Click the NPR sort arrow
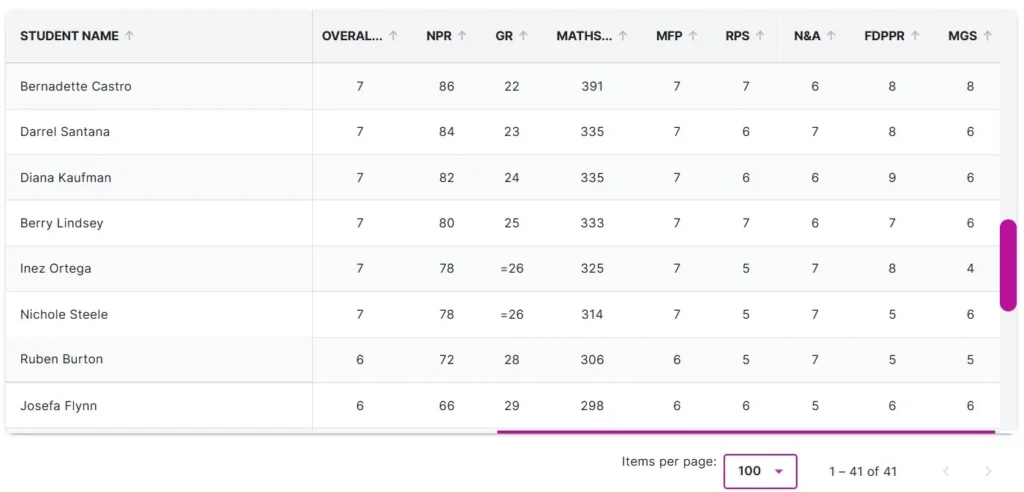The image size is (1024, 492). (x=462, y=36)
